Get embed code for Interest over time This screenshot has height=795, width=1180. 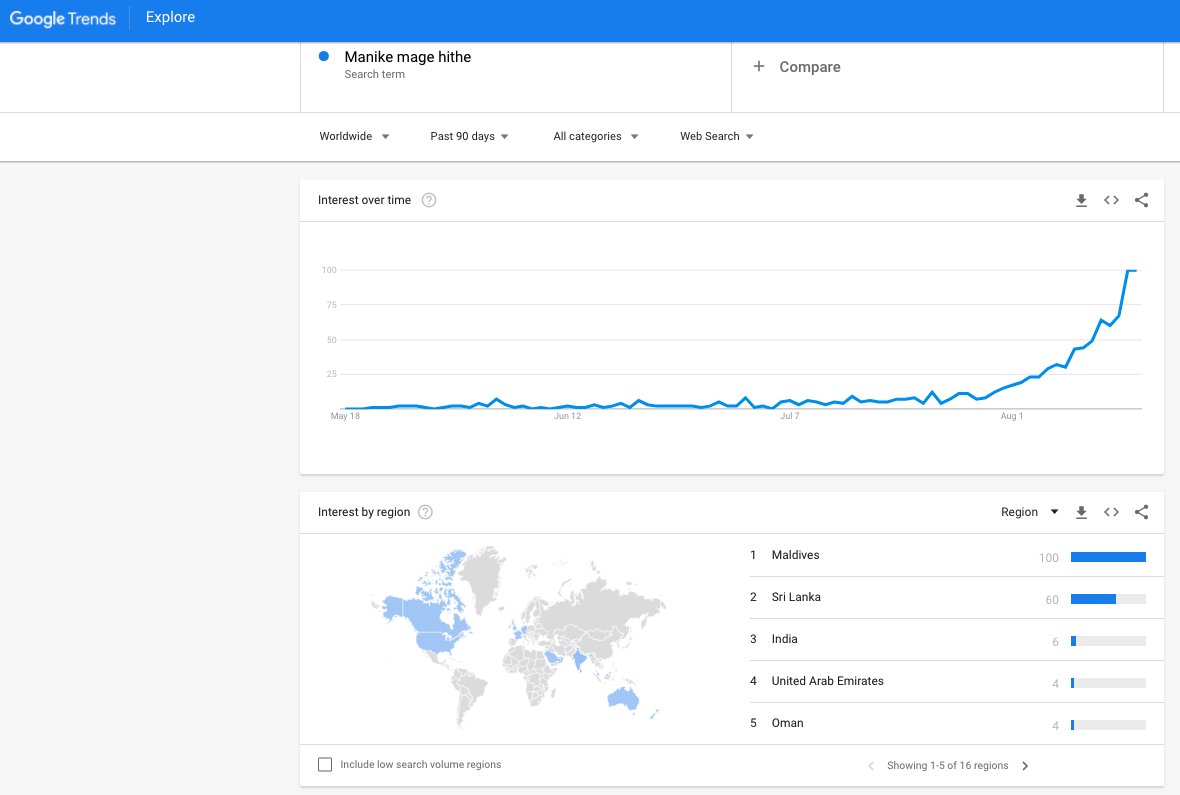pyautogui.click(x=1112, y=200)
